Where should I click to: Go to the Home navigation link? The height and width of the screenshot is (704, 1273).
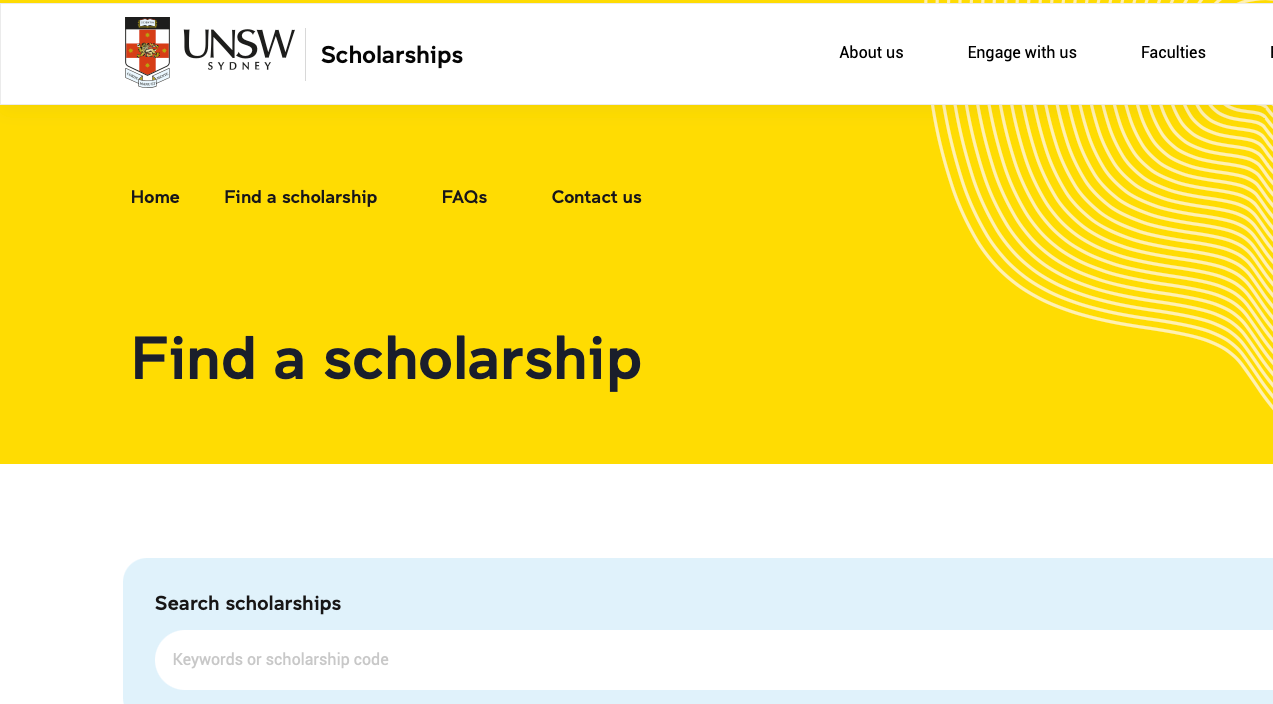(x=155, y=197)
